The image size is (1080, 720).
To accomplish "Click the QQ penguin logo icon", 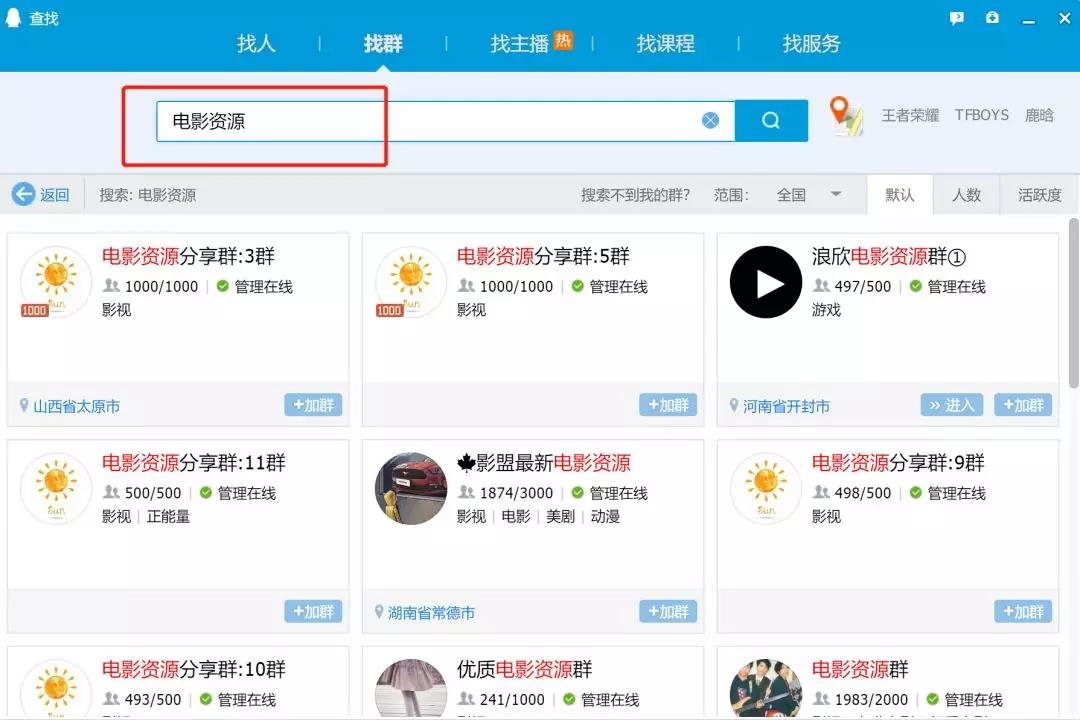I will tap(12, 17).
